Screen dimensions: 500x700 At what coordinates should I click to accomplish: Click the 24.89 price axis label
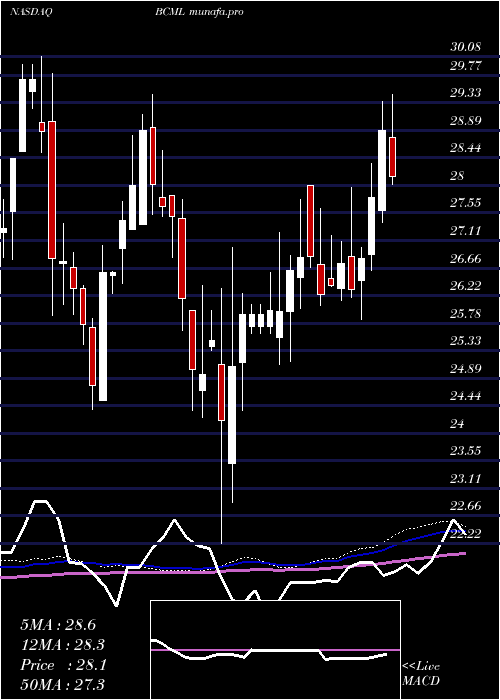466,368
